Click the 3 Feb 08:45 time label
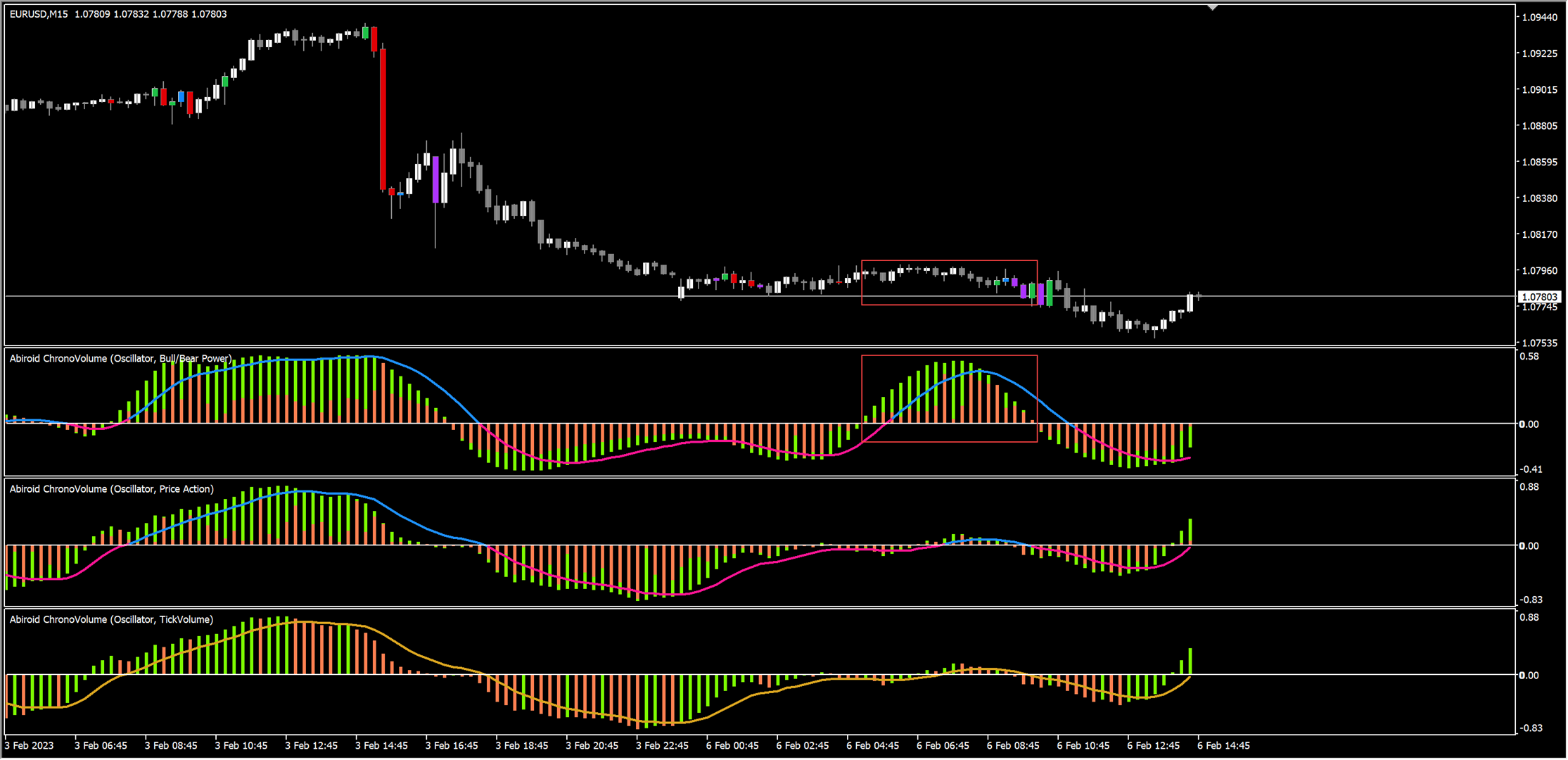This screenshot has width=1568, height=760. [171, 746]
